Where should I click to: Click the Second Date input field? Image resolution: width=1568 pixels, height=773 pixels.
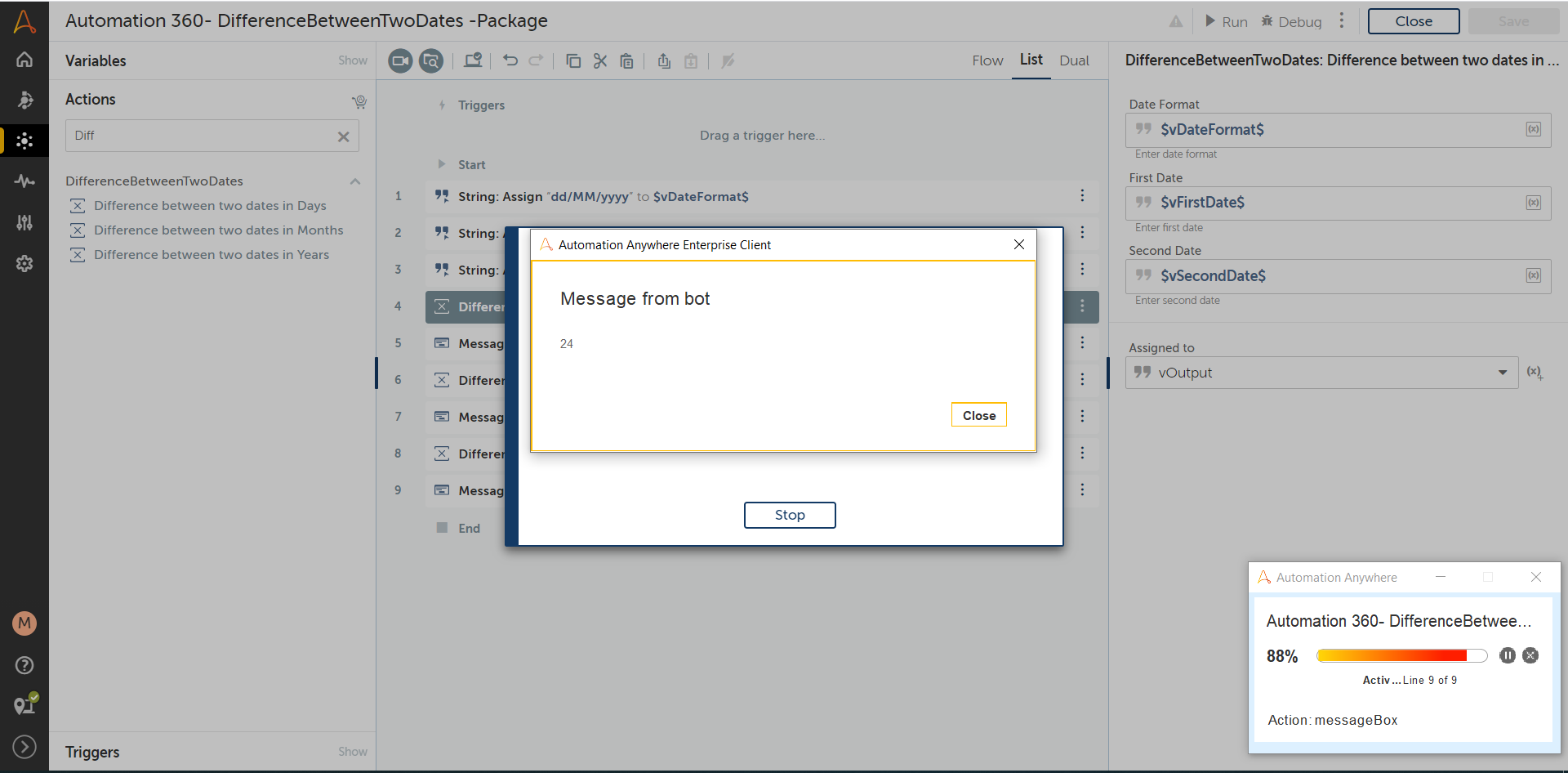[1339, 276]
